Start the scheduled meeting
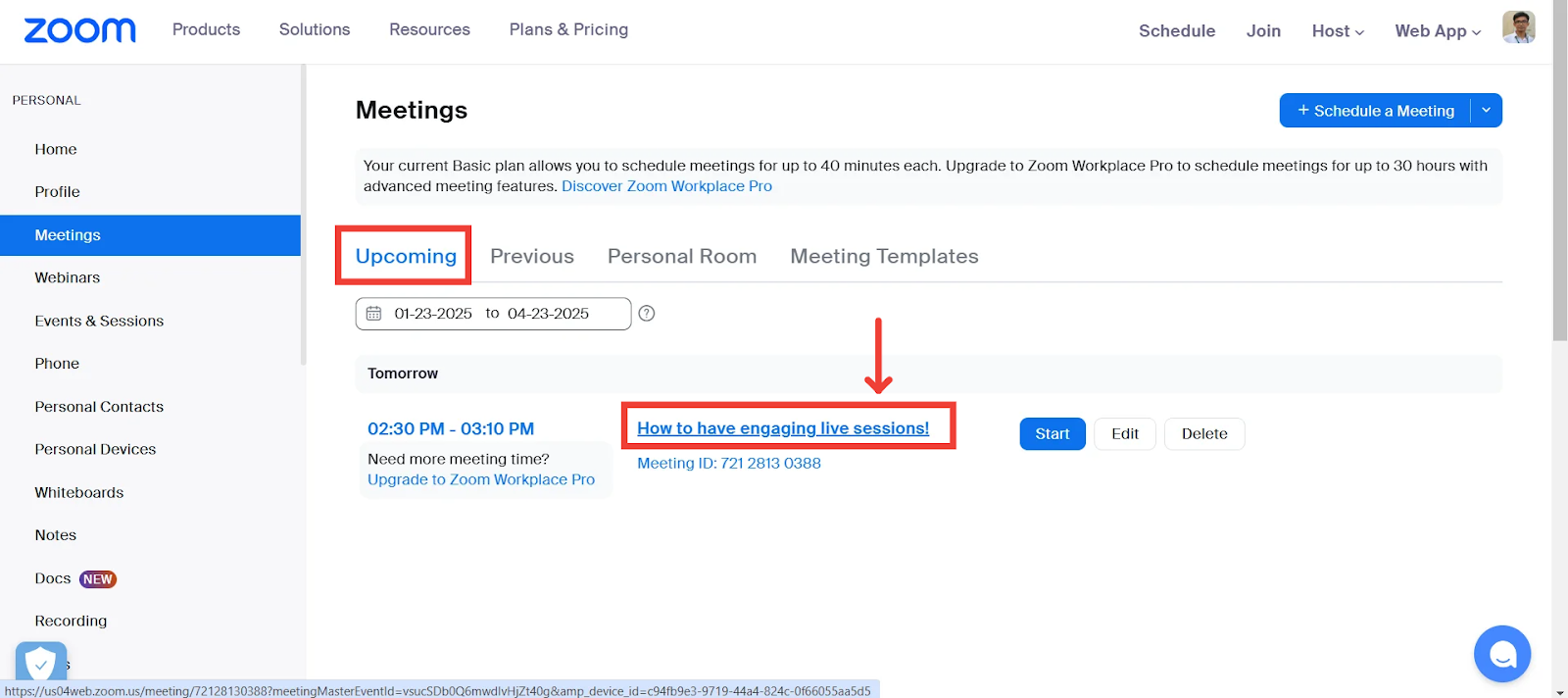The image size is (1568, 698). (x=1052, y=434)
